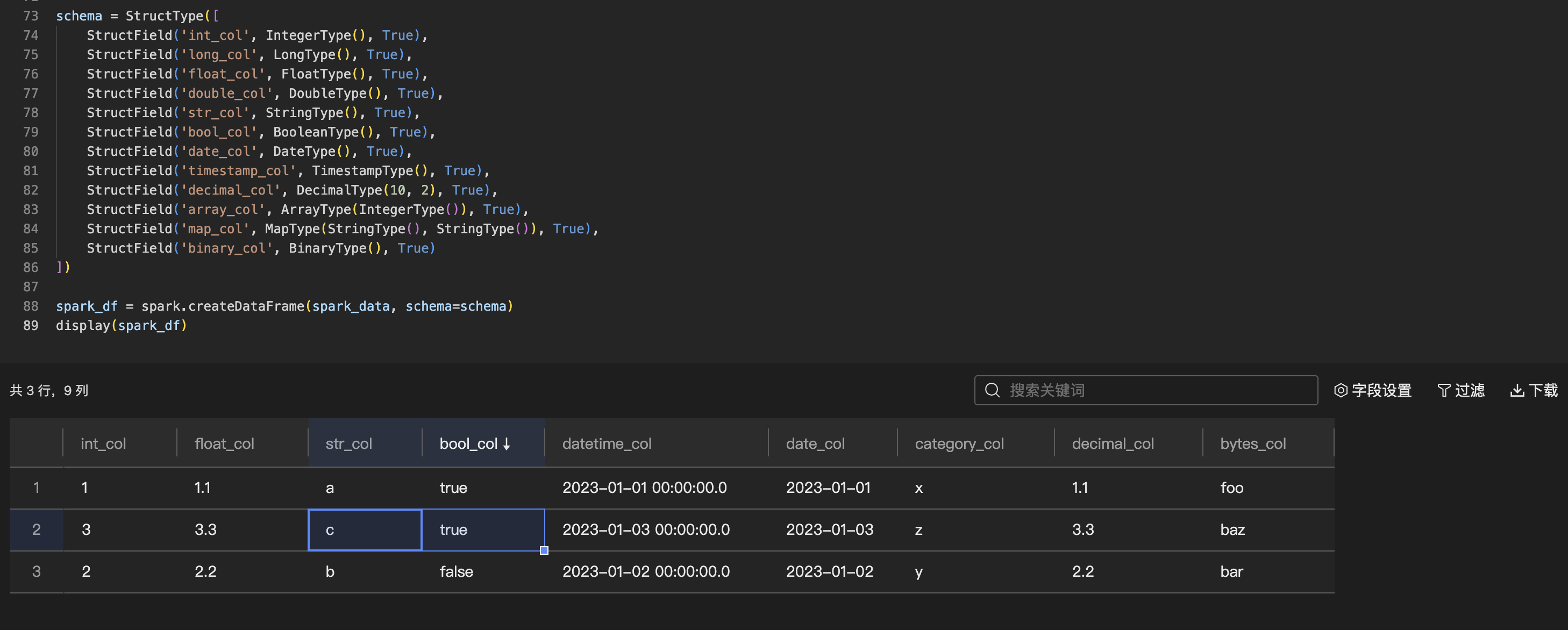Select the category_col column header
The height and width of the screenshot is (630, 1568).
[x=959, y=443]
